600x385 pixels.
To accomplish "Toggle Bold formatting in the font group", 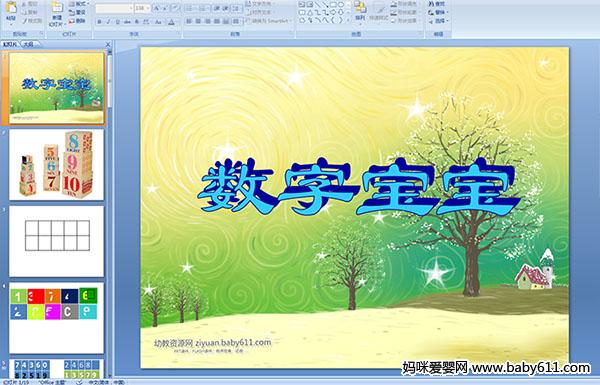I will [99, 22].
